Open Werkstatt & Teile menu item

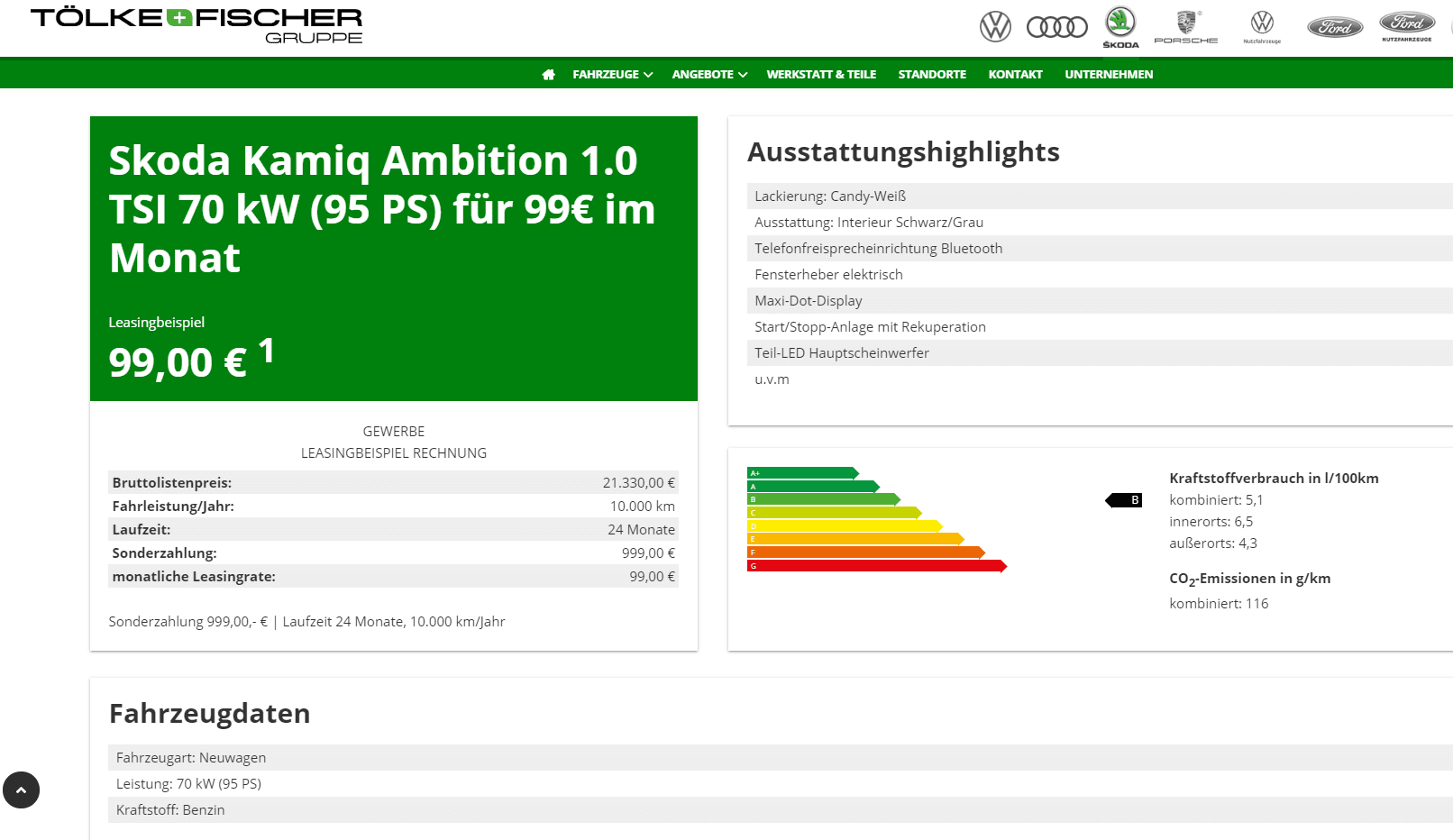tap(821, 75)
